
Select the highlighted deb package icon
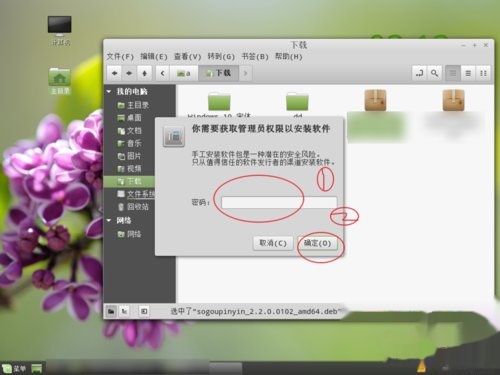click(375, 100)
